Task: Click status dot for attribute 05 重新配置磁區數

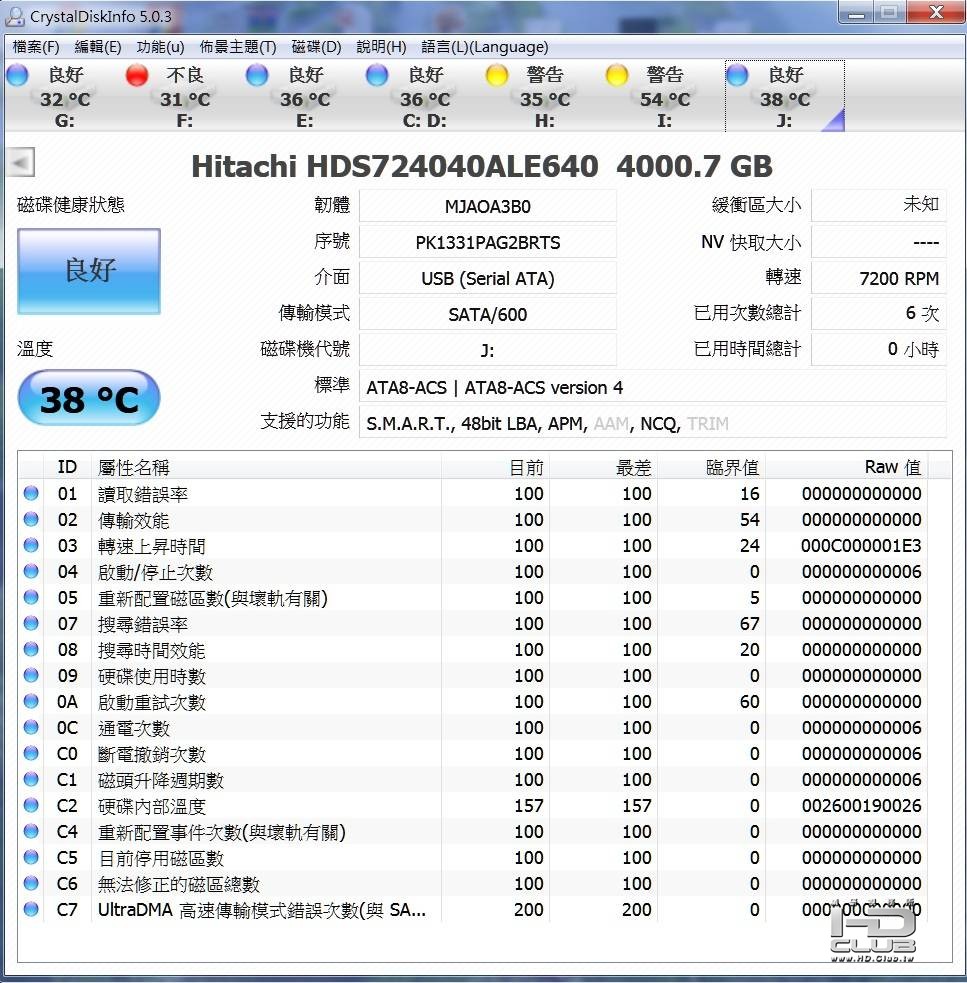Action: point(31,597)
